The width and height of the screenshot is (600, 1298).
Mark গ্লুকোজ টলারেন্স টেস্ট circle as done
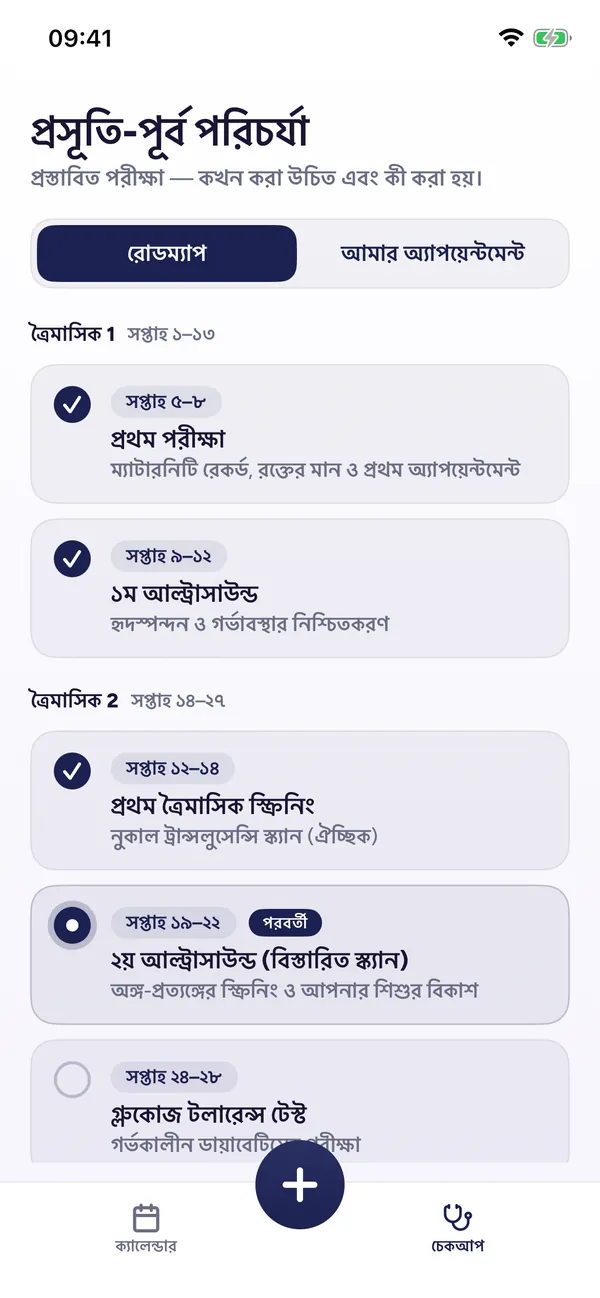coord(72,1079)
